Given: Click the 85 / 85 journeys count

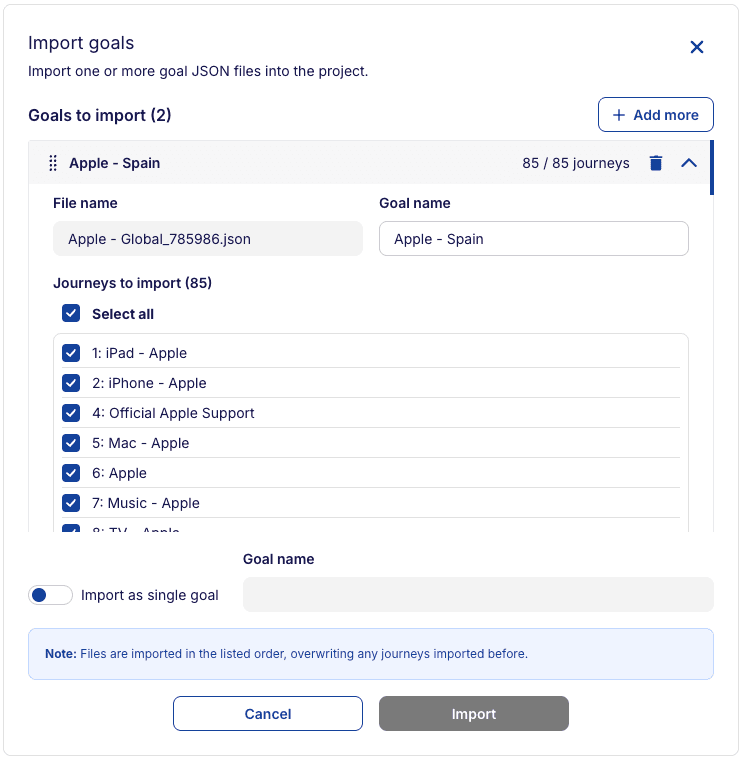Looking at the screenshot, I should (576, 163).
